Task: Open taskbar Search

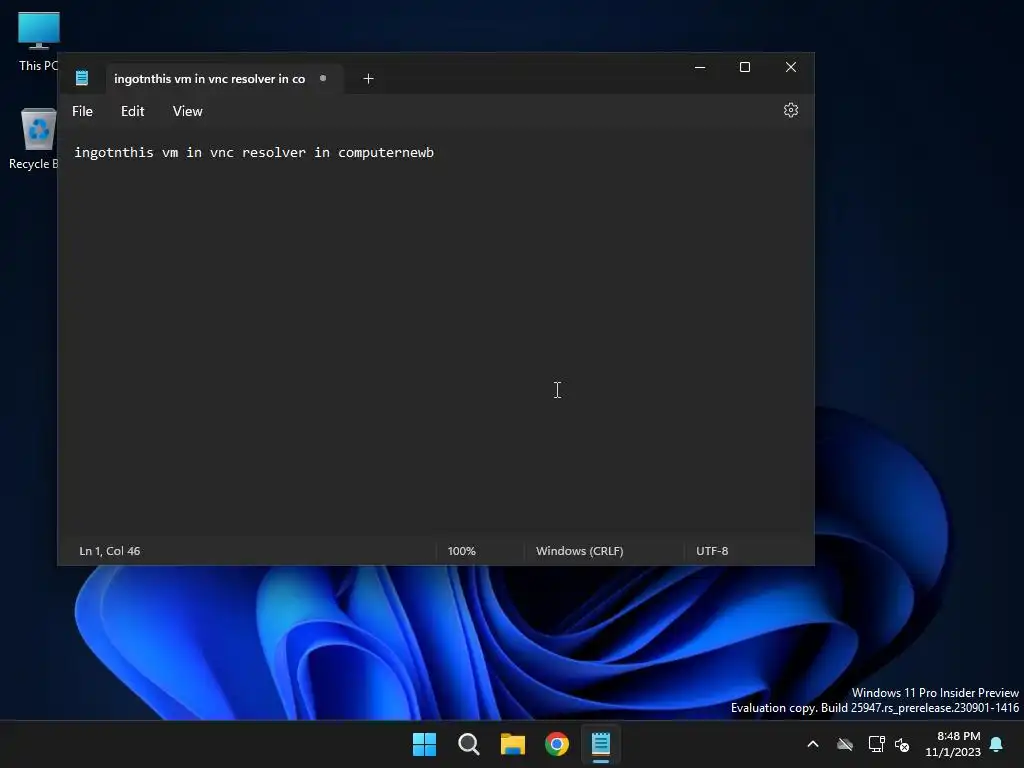Action: click(469, 744)
